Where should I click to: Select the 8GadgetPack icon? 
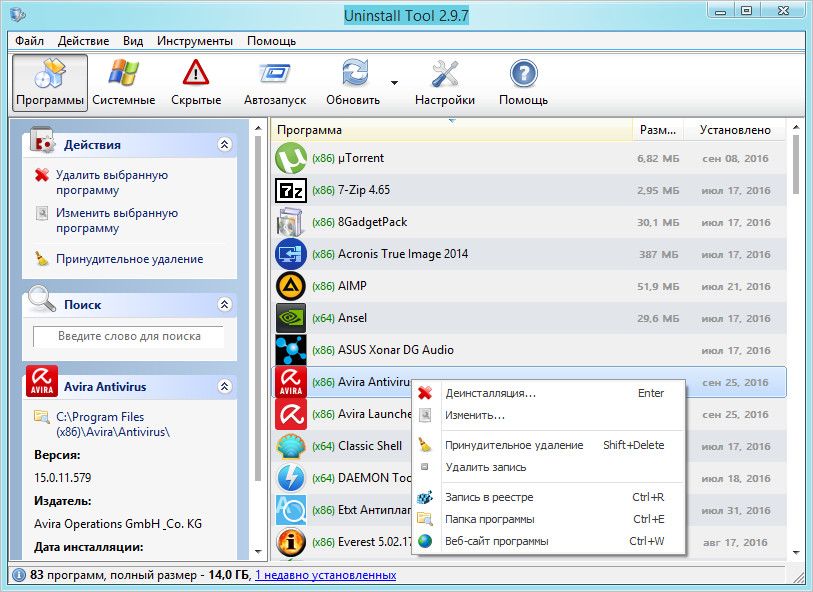(x=290, y=222)
